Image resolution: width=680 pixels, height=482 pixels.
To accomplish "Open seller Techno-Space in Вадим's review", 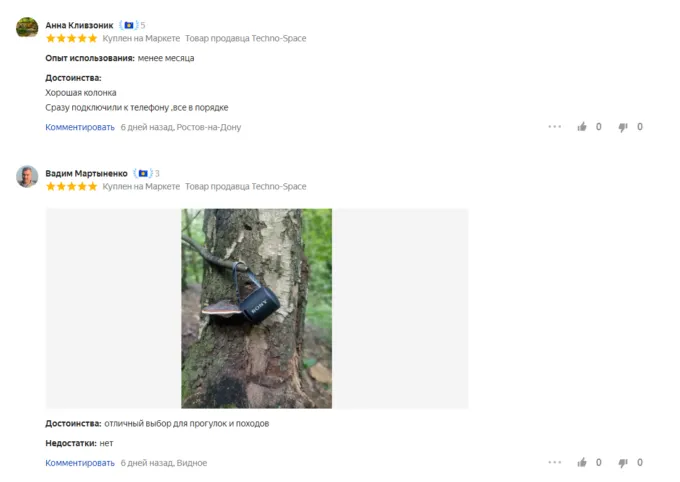I will pos(245,187).
